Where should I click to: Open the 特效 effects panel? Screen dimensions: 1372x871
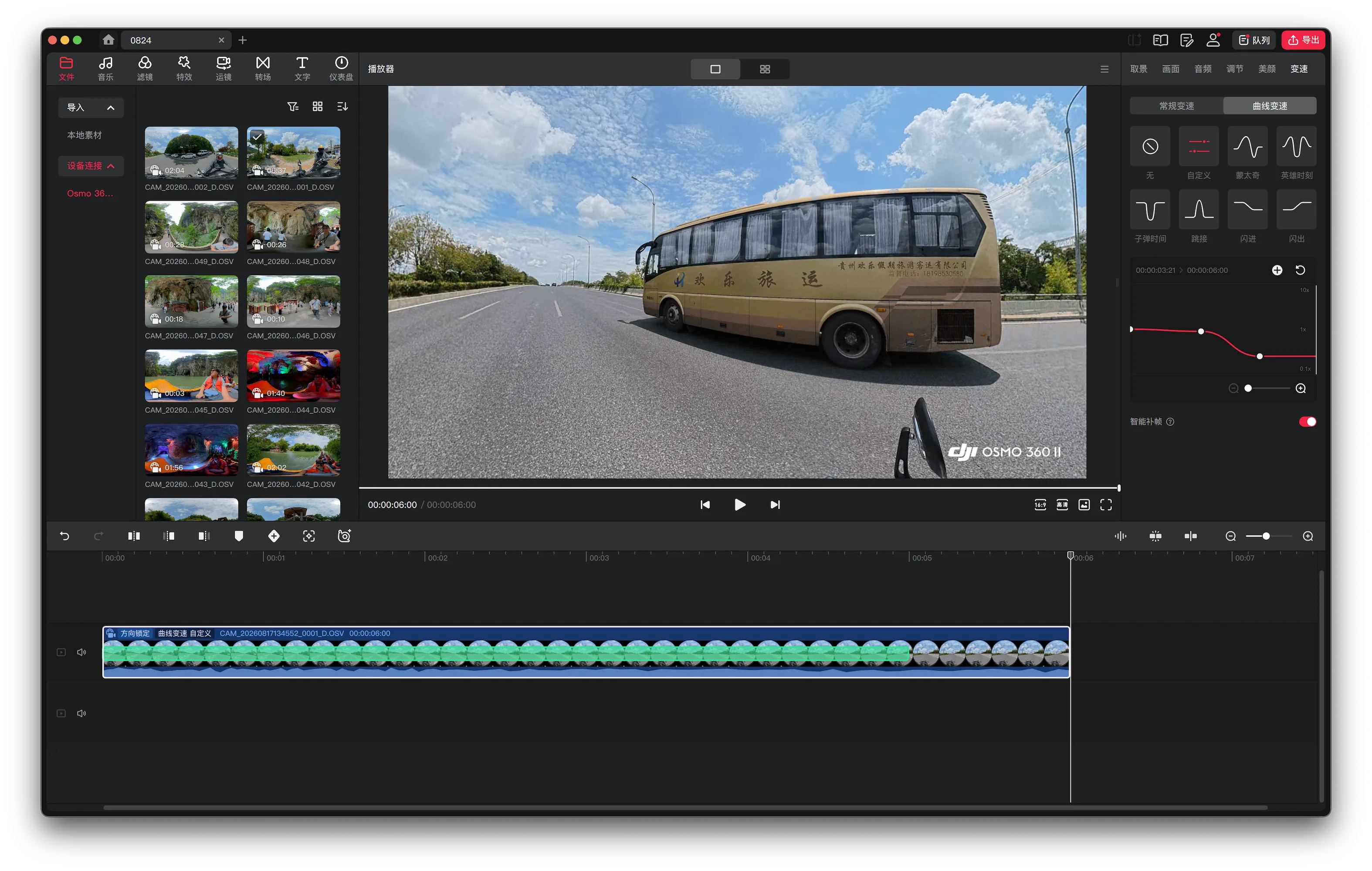(x=184, y=68)
